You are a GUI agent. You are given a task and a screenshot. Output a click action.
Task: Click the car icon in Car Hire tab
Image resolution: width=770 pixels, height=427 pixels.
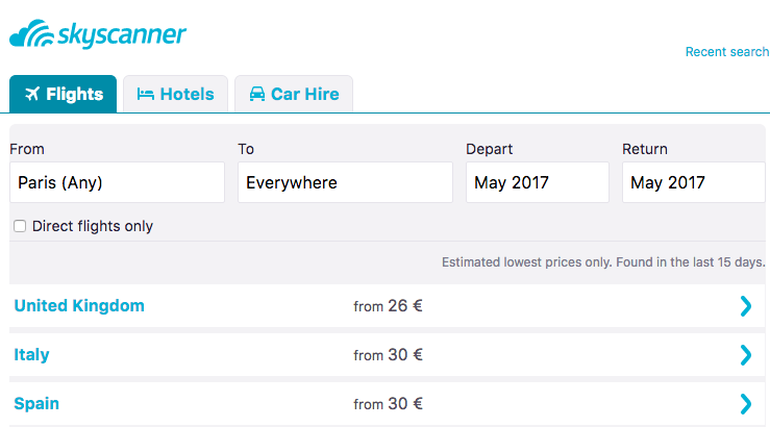257,94
